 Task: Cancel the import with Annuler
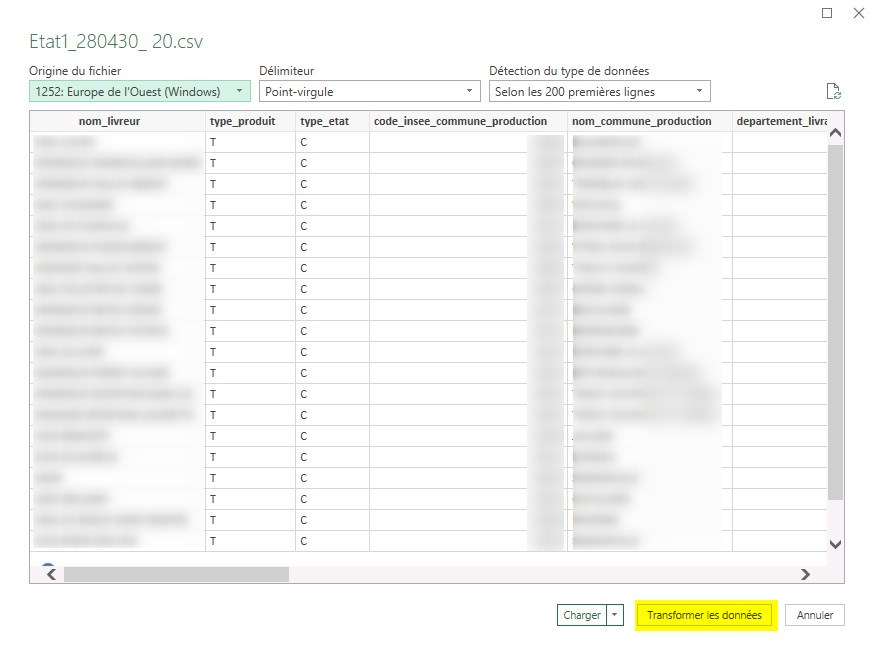point(814,616)
